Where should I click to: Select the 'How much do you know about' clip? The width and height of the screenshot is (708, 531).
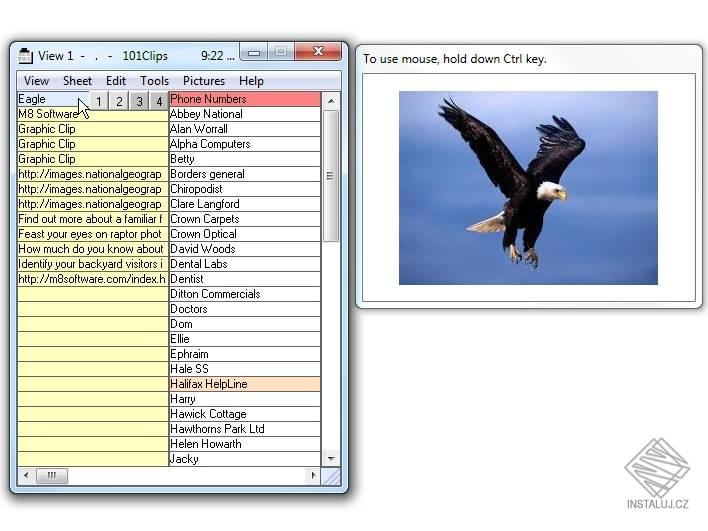click(x=93, y=249)
